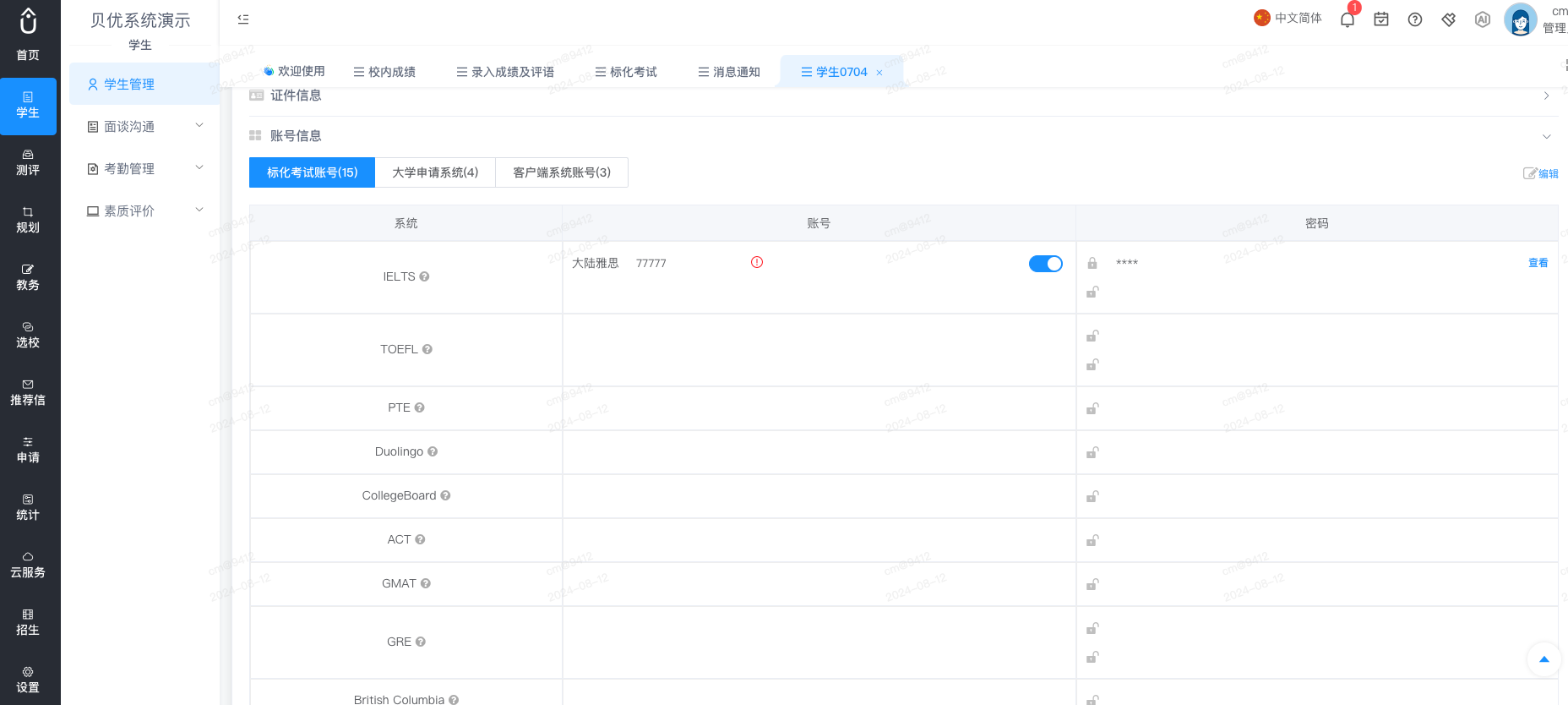Click the help question mark icon
Viewport: 1568px width, 705px height.
[x=1415, y=19]
